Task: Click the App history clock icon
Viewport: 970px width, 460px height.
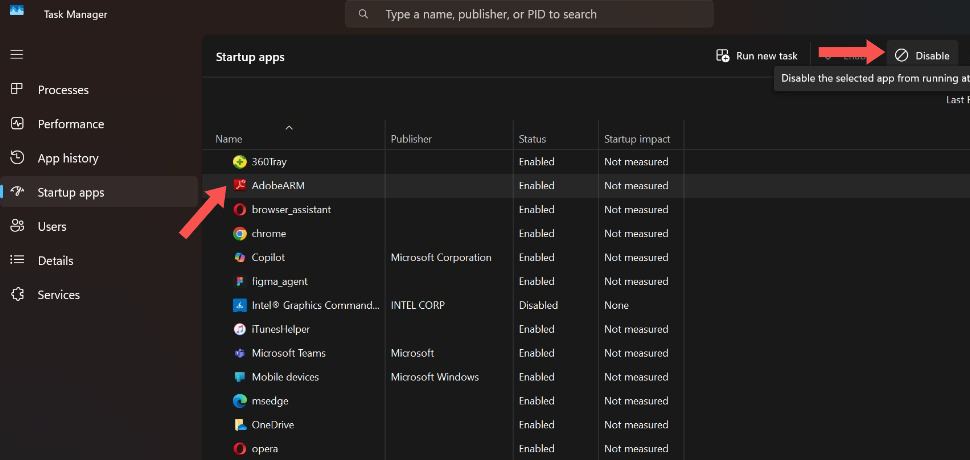Action: point(17,158)
